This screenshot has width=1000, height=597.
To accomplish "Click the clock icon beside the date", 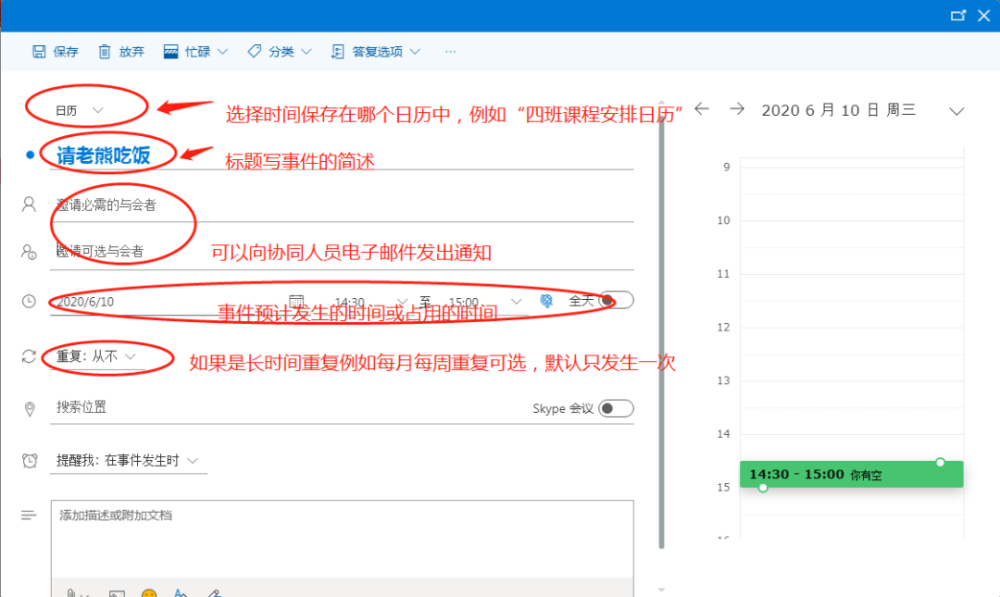I will pos(29,301).
